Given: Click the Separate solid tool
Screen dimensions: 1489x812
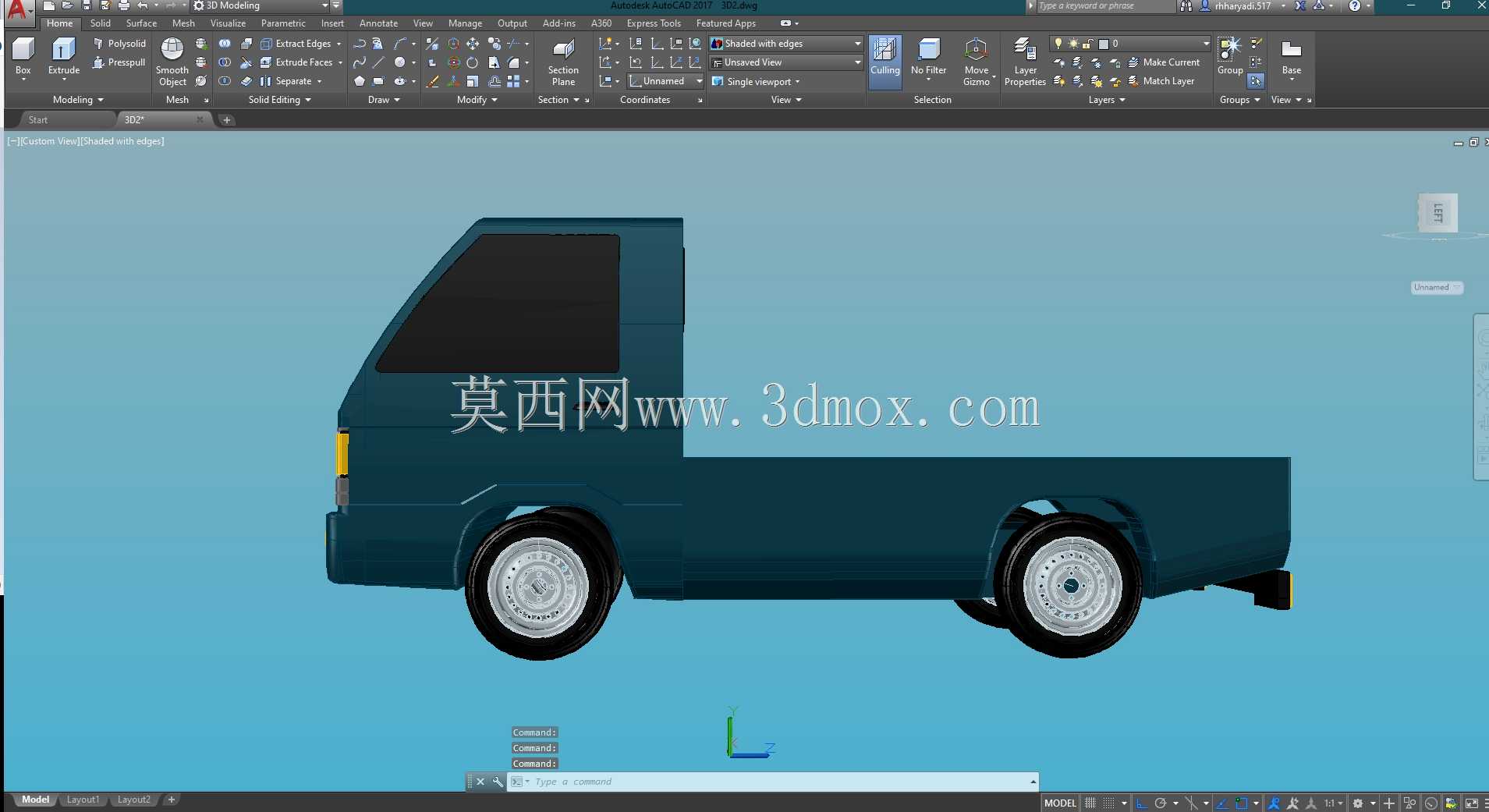Looking at the screenshot, I should pyautogui.click(x=286, y=81).
